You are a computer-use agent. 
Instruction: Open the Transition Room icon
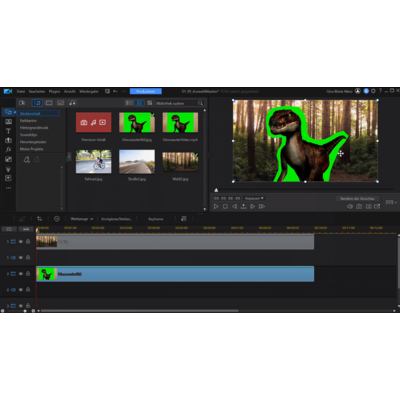point(8,140)
